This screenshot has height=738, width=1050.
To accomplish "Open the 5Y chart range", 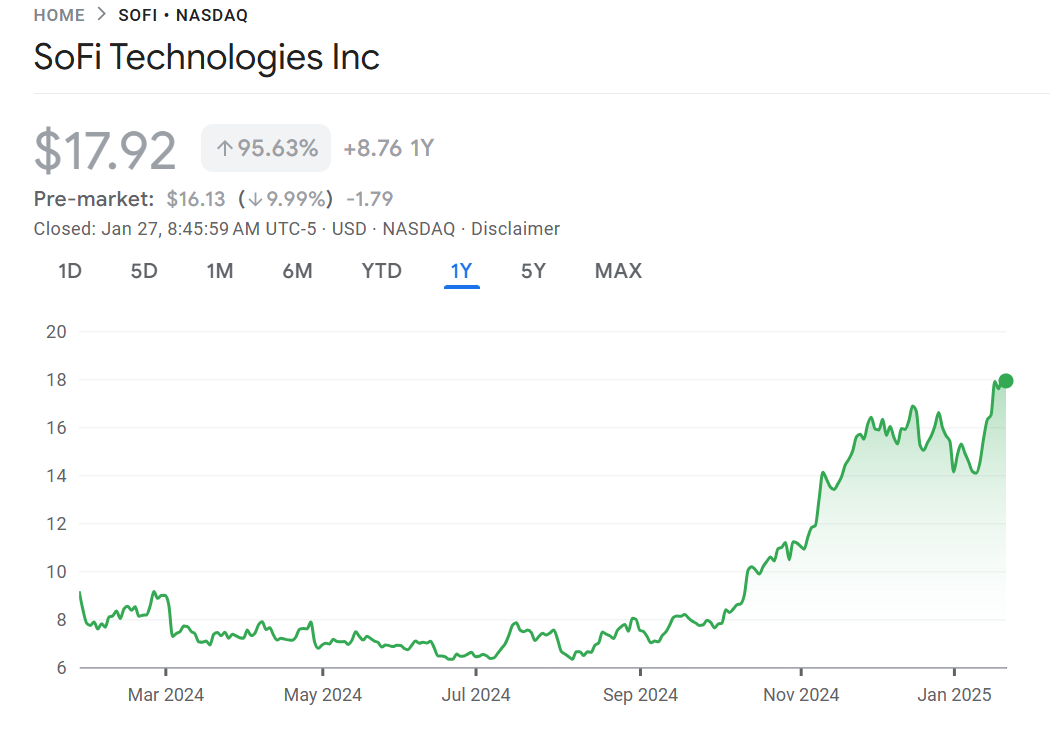I will coord(533,271).
